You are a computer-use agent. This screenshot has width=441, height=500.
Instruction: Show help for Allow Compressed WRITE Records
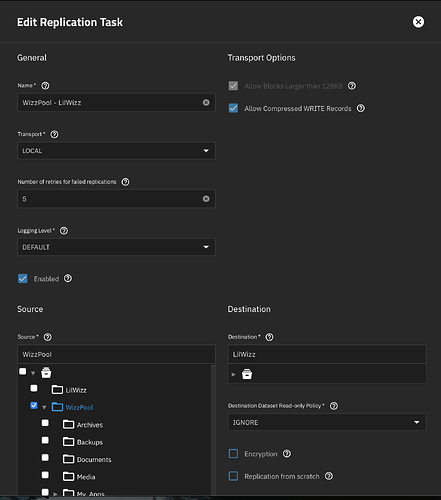[361, 108]
